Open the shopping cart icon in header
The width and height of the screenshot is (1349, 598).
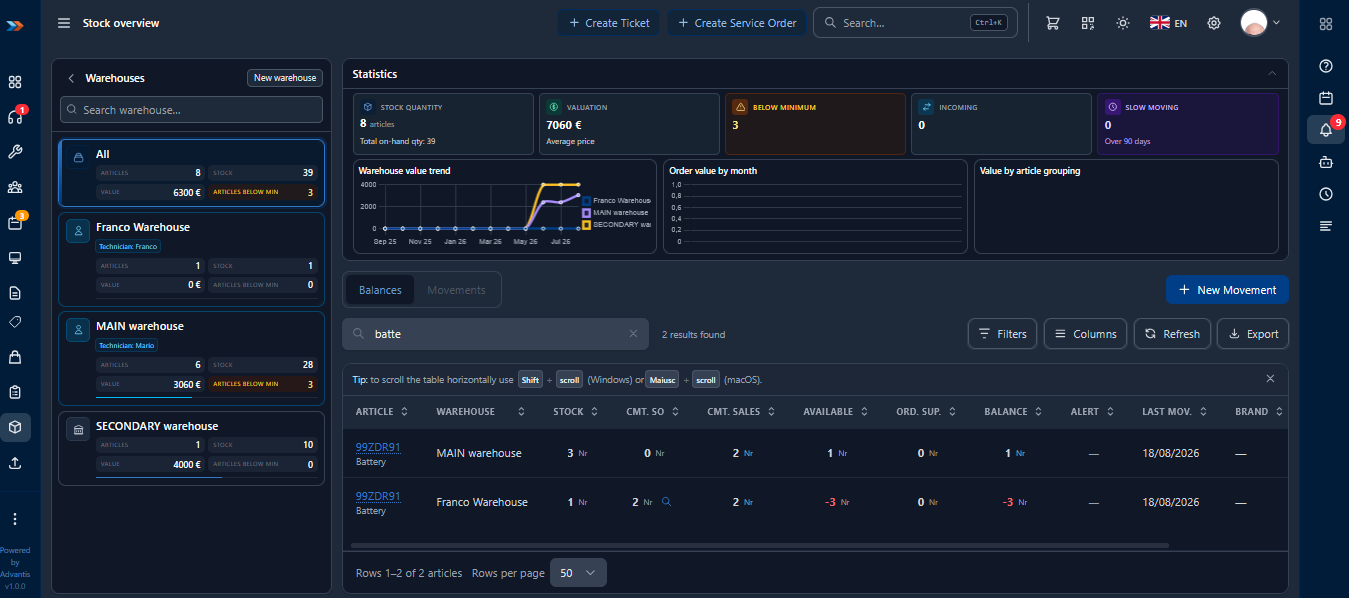(1053, 23)
